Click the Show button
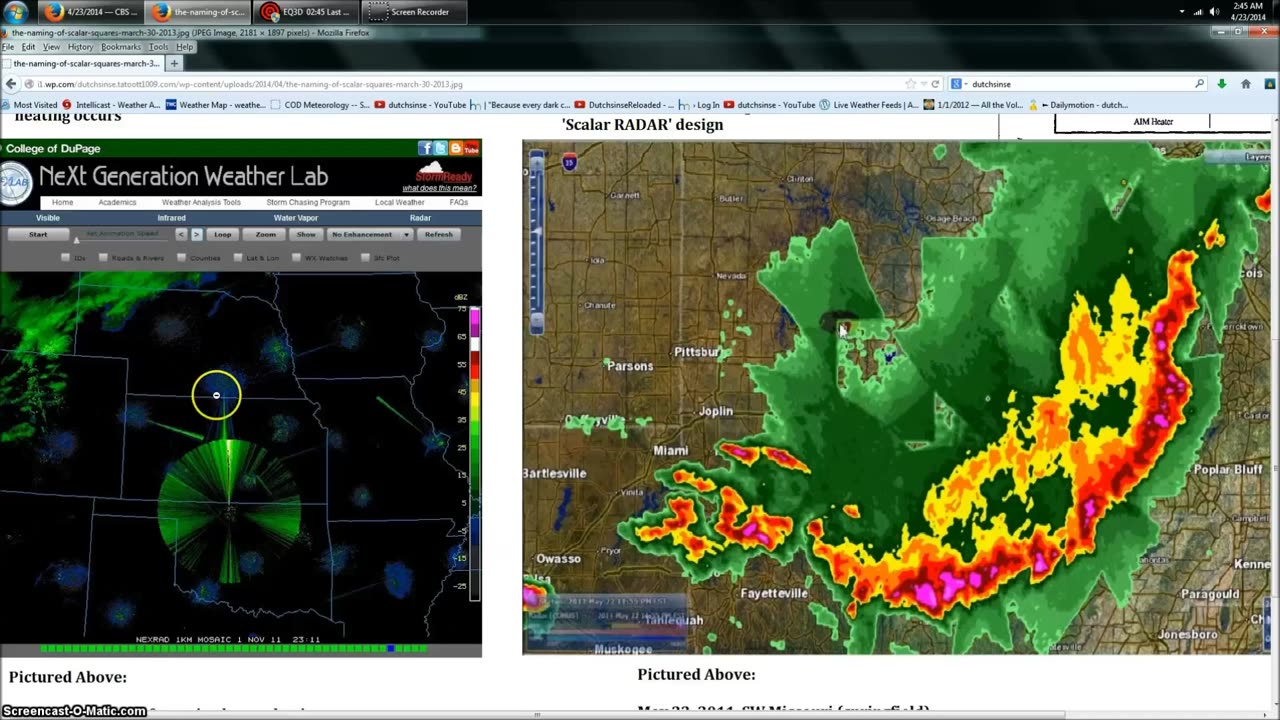 pos(306,234)
